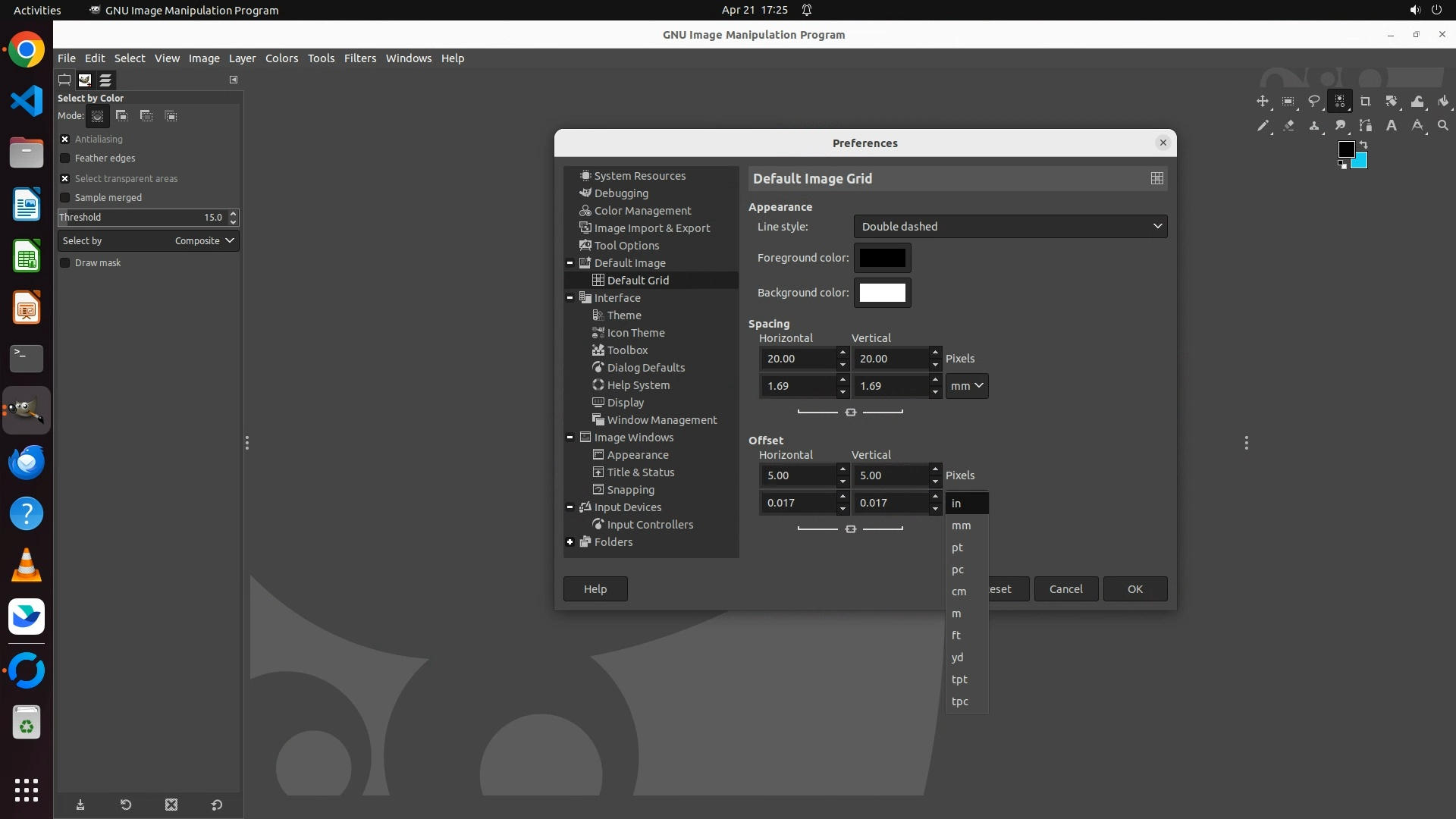Expand the Folders tree item

570,542
